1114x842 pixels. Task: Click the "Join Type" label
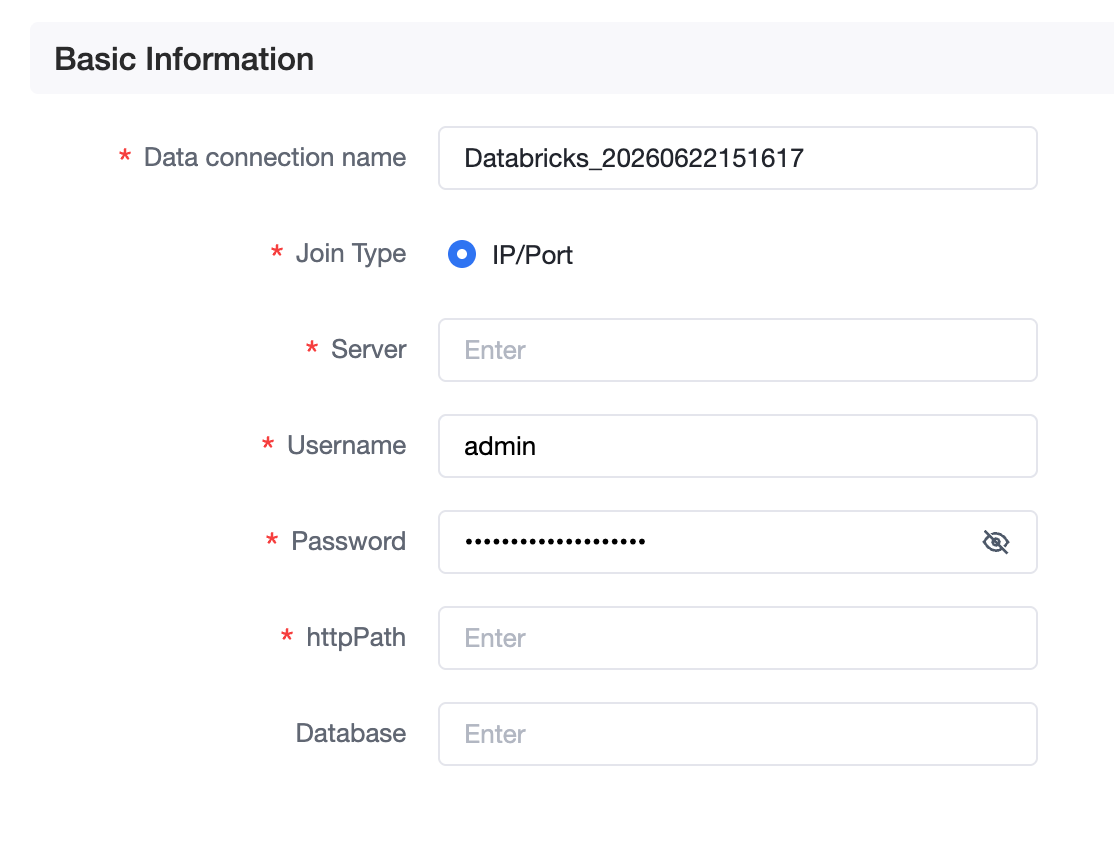[351, 254]
